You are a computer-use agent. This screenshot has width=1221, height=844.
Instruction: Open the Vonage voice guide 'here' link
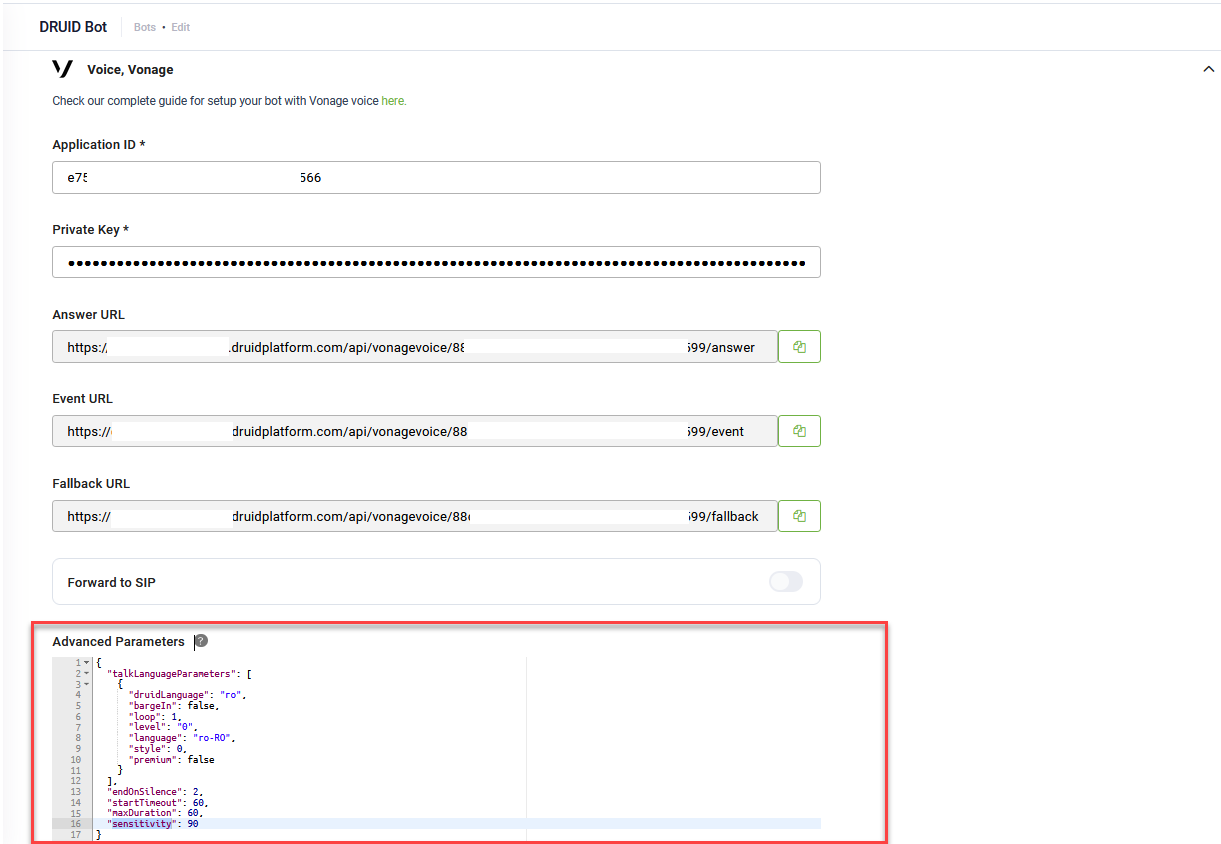(393, 101)
